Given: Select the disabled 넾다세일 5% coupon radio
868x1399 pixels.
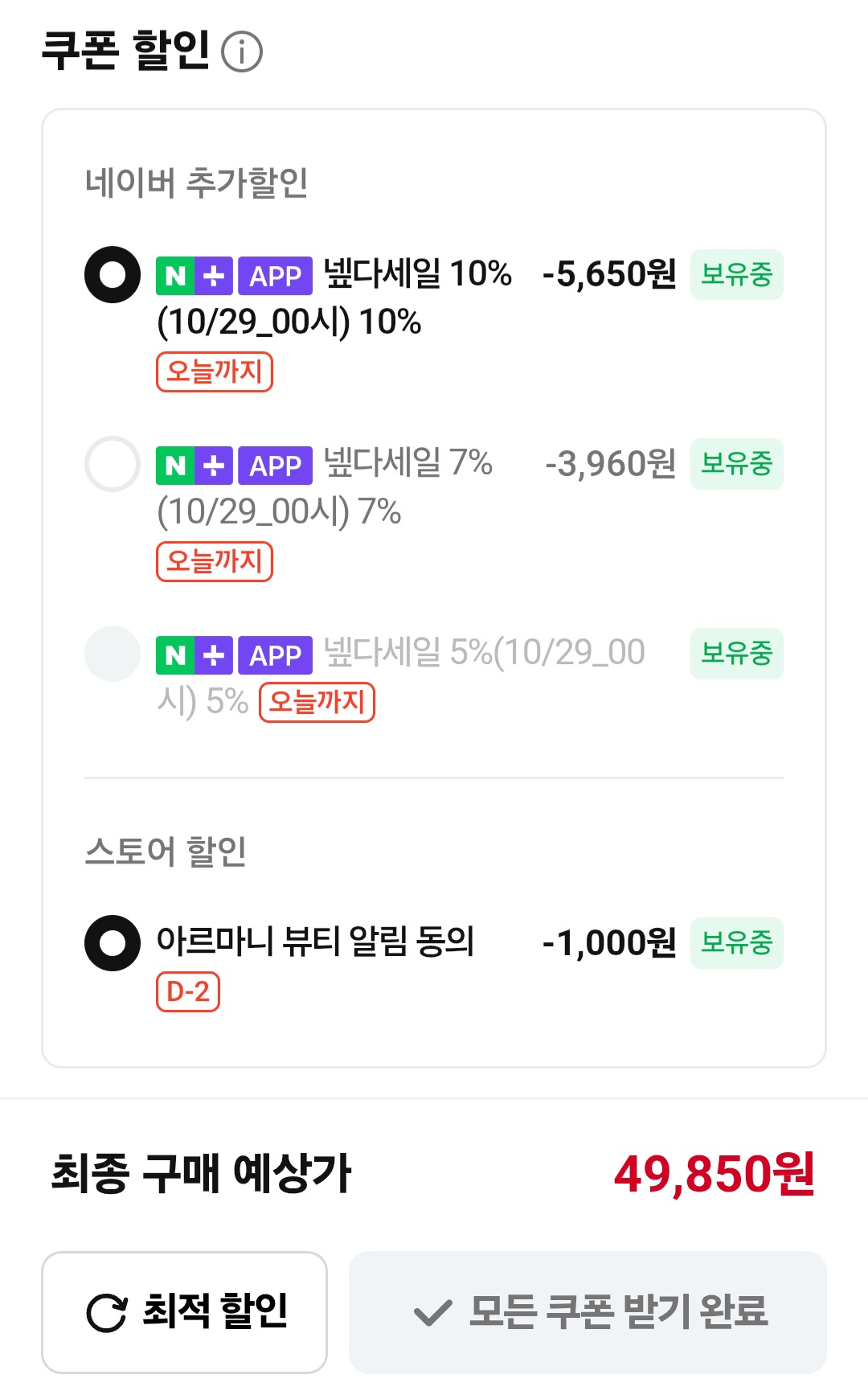Looking at the screenshot, I should (113, 654).
